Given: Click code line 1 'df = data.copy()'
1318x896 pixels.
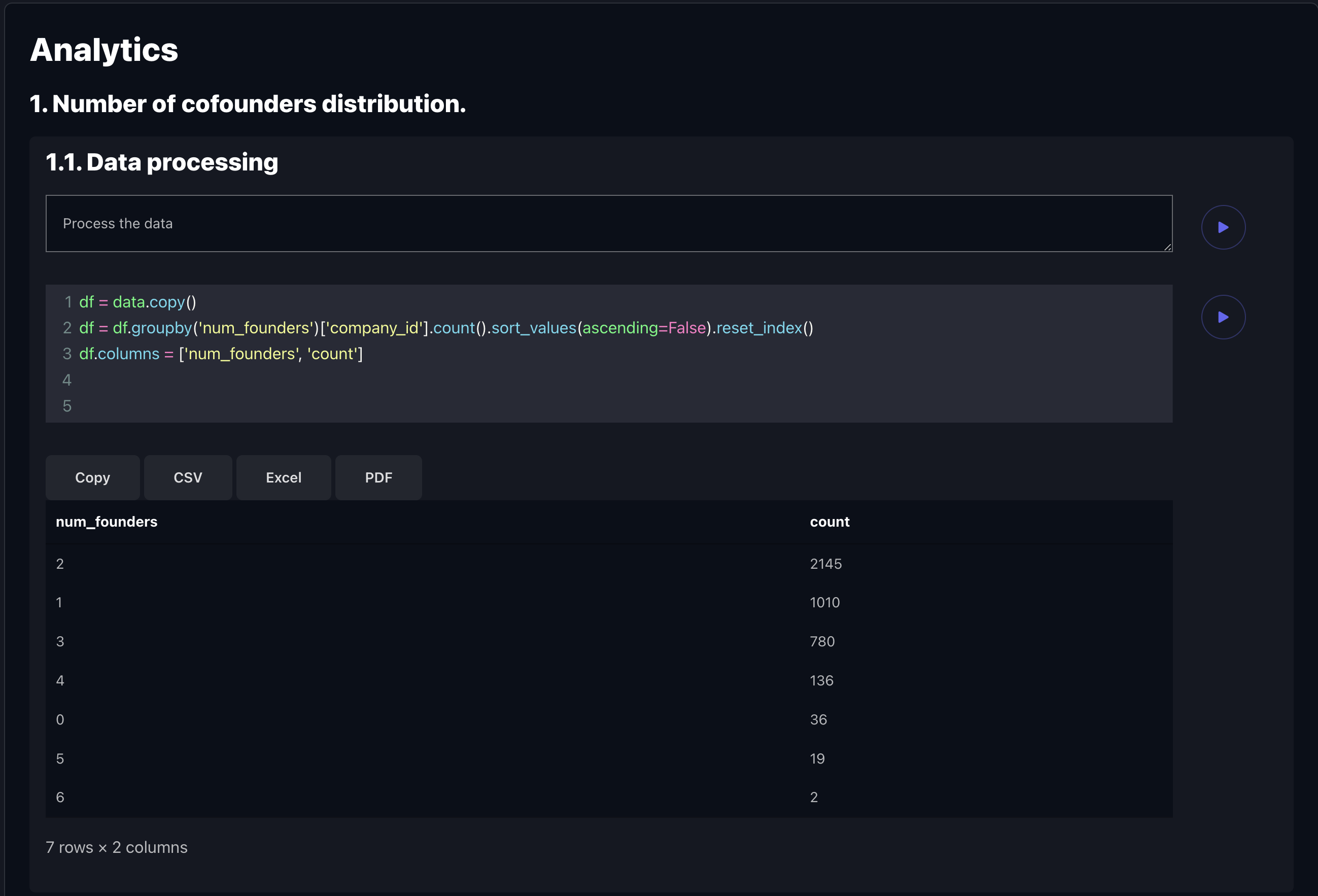Looking at the screenshot, I should pos(137,302).
